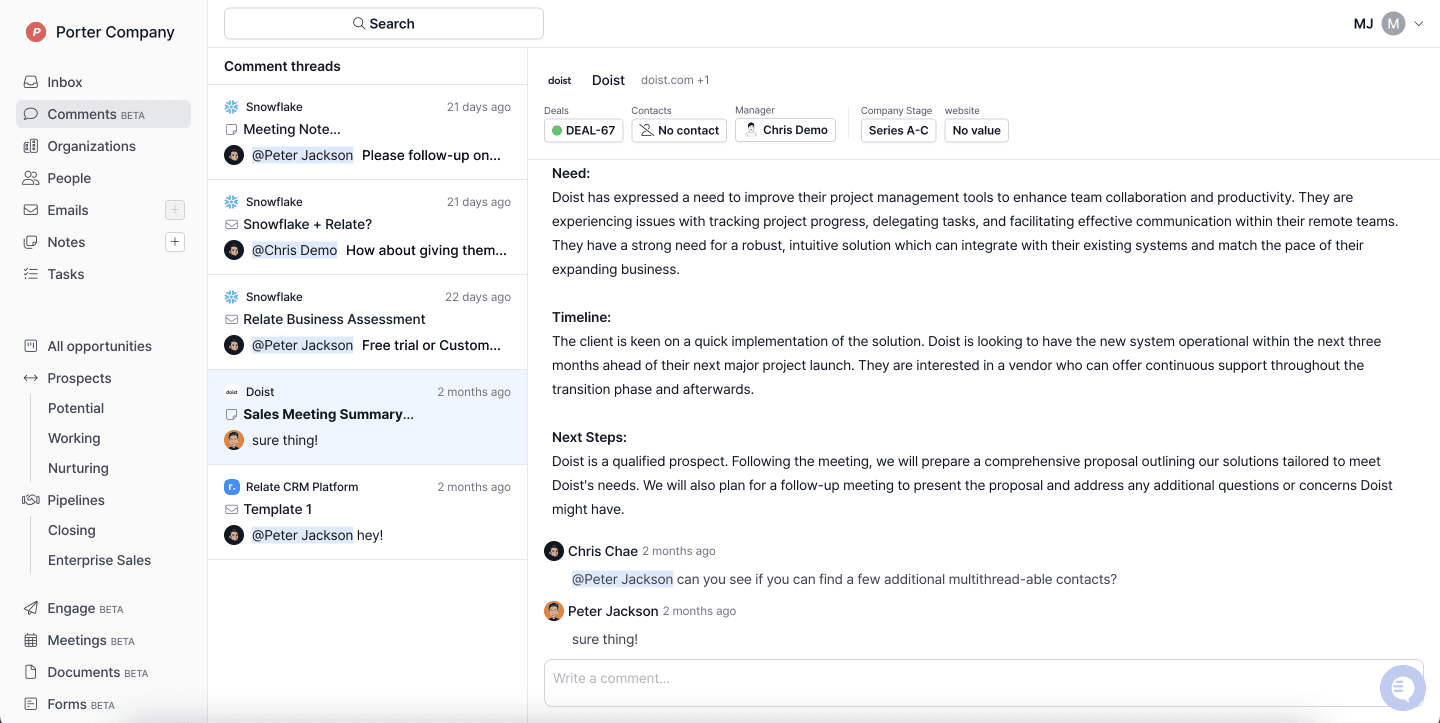
Task: Click Snowflake icon in 21 days ago Meeting Note thread
Action: click(232, 107)
